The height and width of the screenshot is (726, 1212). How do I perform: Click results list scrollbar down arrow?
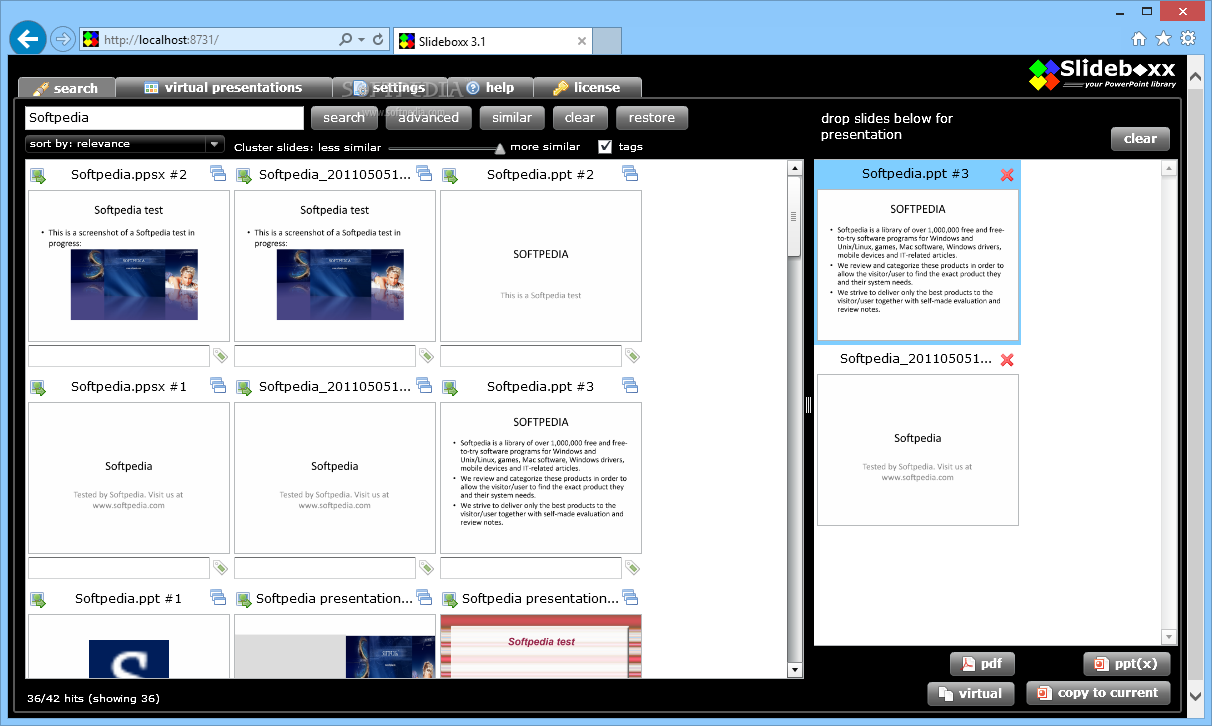pyautogui.click(x=795, y=670)
